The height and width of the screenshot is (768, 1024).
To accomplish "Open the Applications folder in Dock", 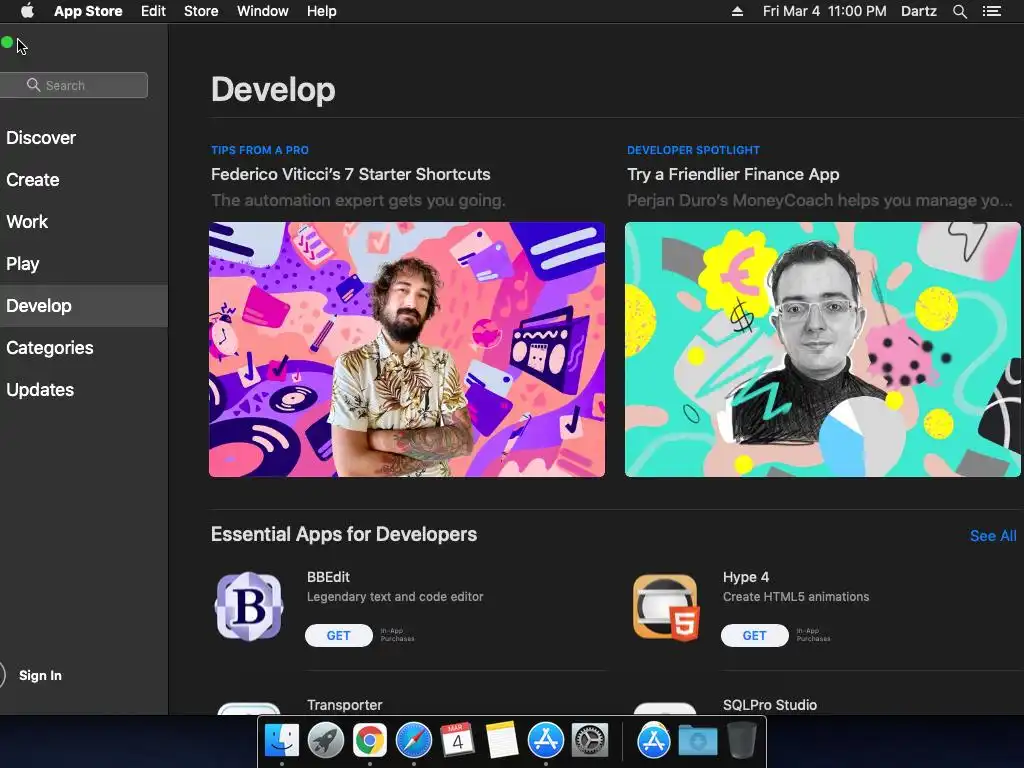I will pyautogui.click(x=654, y=741).
